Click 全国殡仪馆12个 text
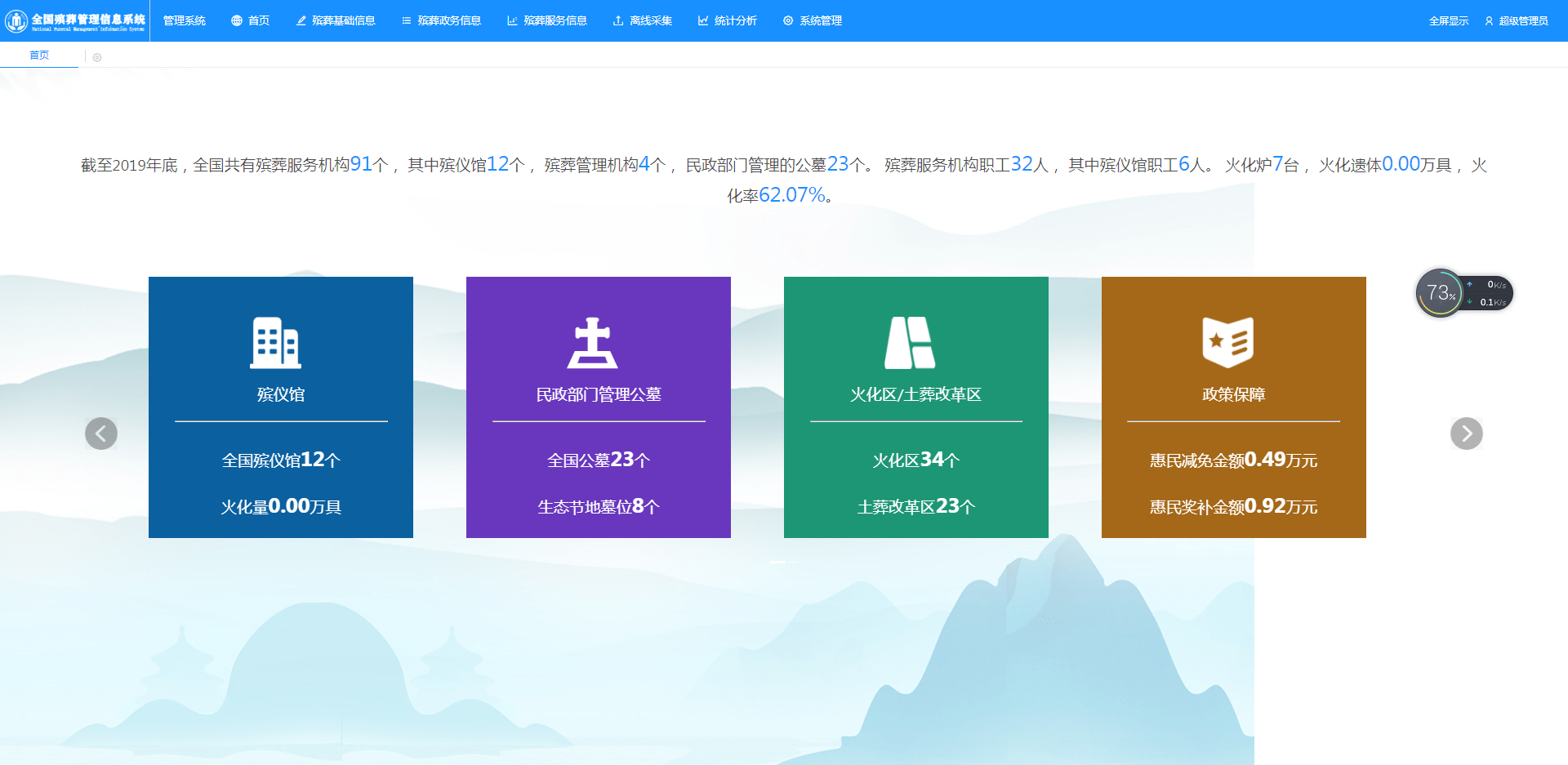Viewport: 1568px width, 765px height. (281, 460)
